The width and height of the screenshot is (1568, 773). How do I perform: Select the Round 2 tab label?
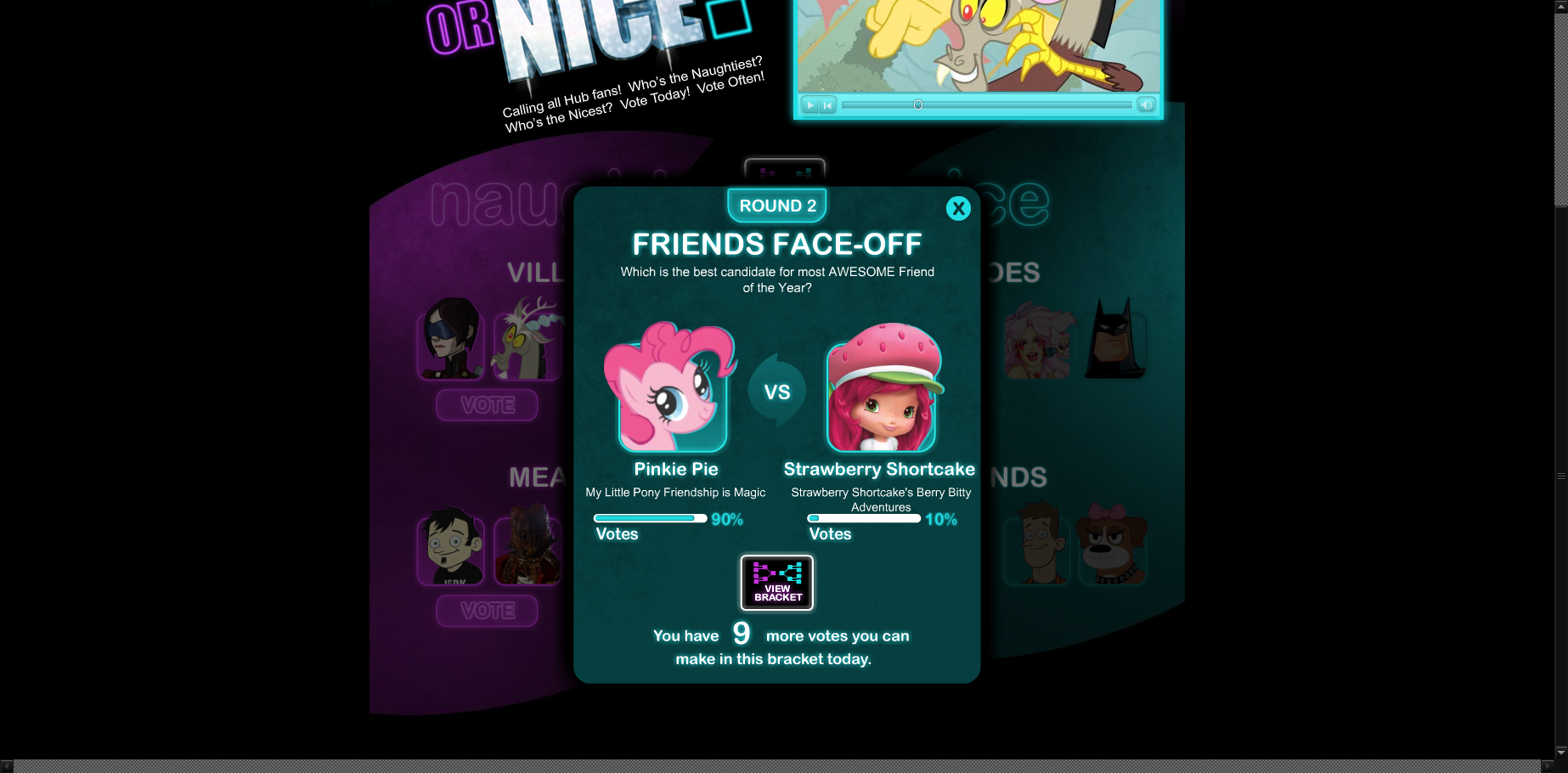[777, 206]
